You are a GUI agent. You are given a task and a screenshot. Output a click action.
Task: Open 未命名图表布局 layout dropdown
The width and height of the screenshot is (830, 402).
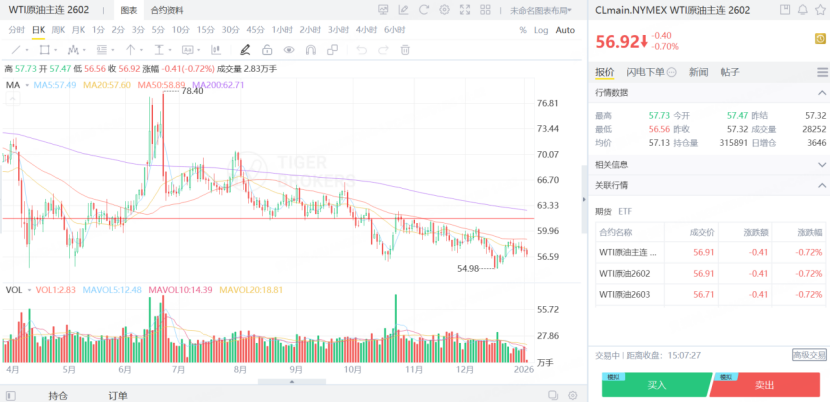(540, 10)
